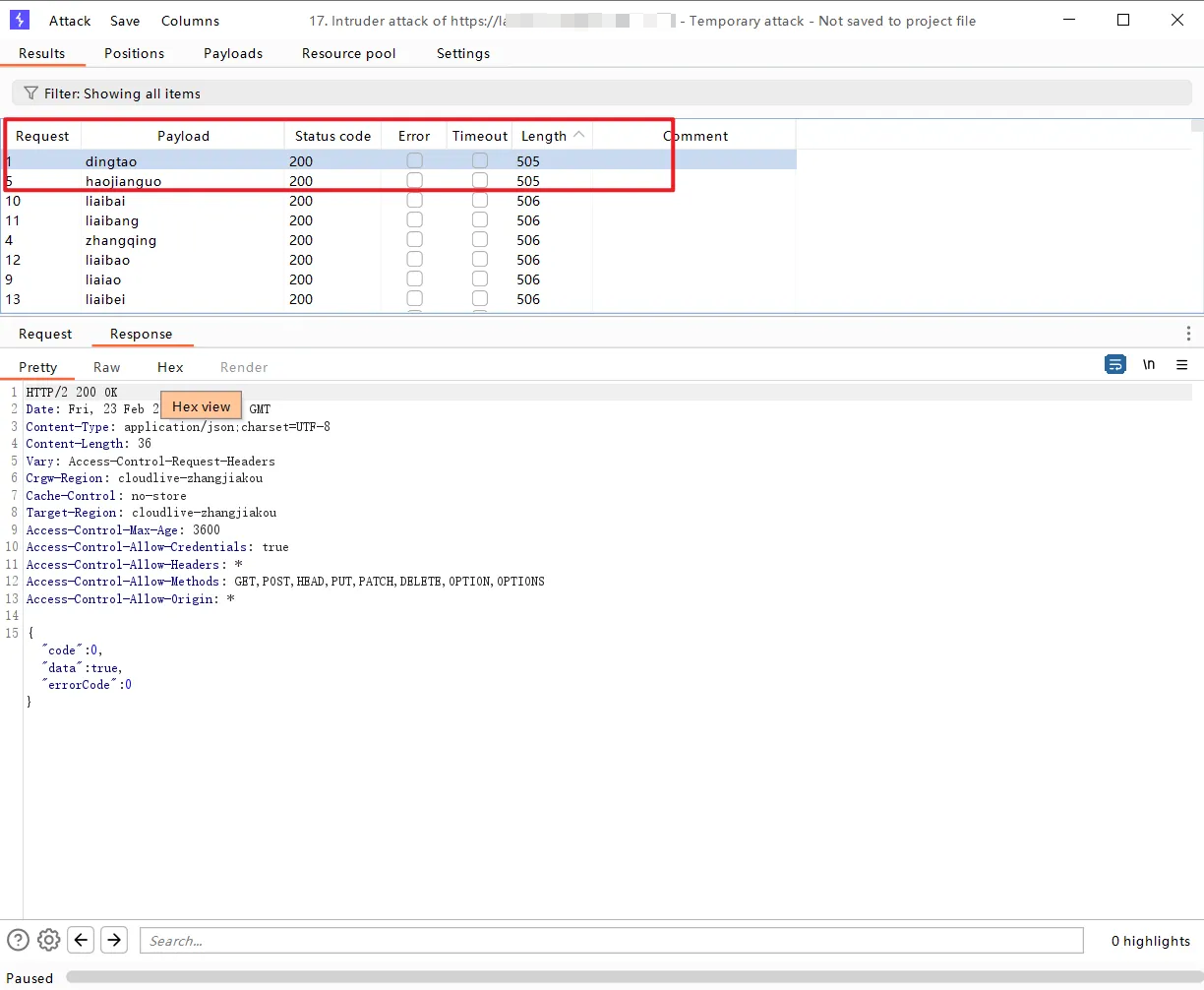
Task: Open the Attack menu
Action: click(70, 21)
